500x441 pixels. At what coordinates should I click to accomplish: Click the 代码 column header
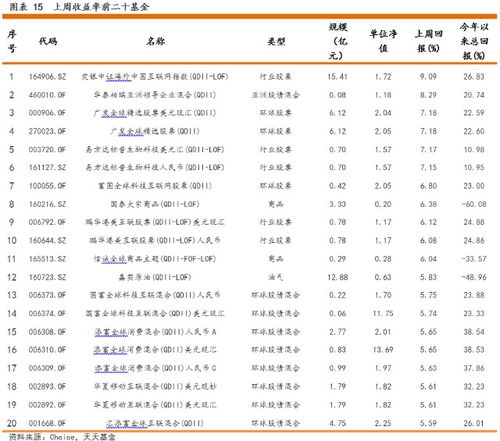point(48,41)
